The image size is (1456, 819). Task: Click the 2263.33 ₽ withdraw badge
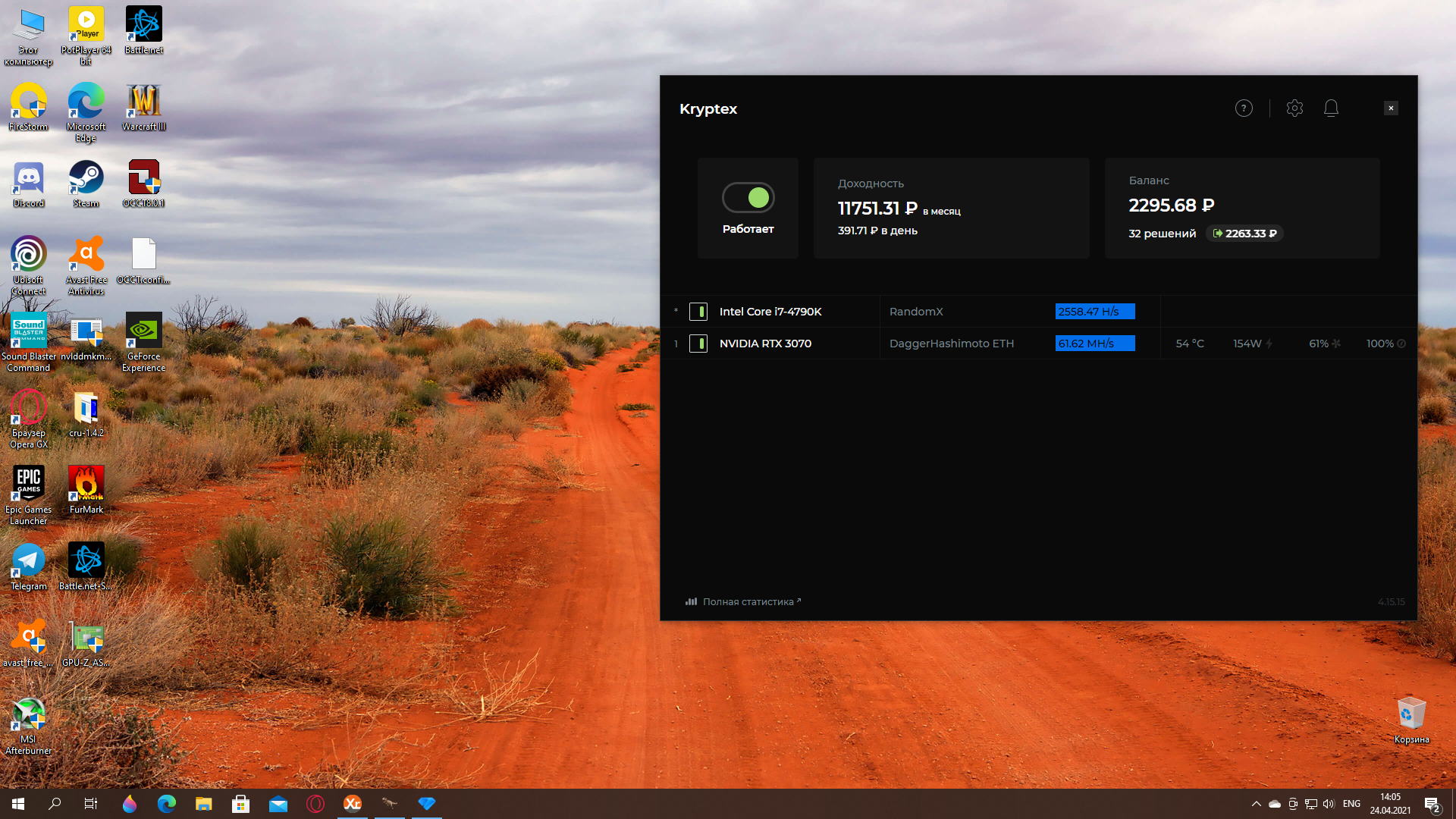[x=1244, y=234]
